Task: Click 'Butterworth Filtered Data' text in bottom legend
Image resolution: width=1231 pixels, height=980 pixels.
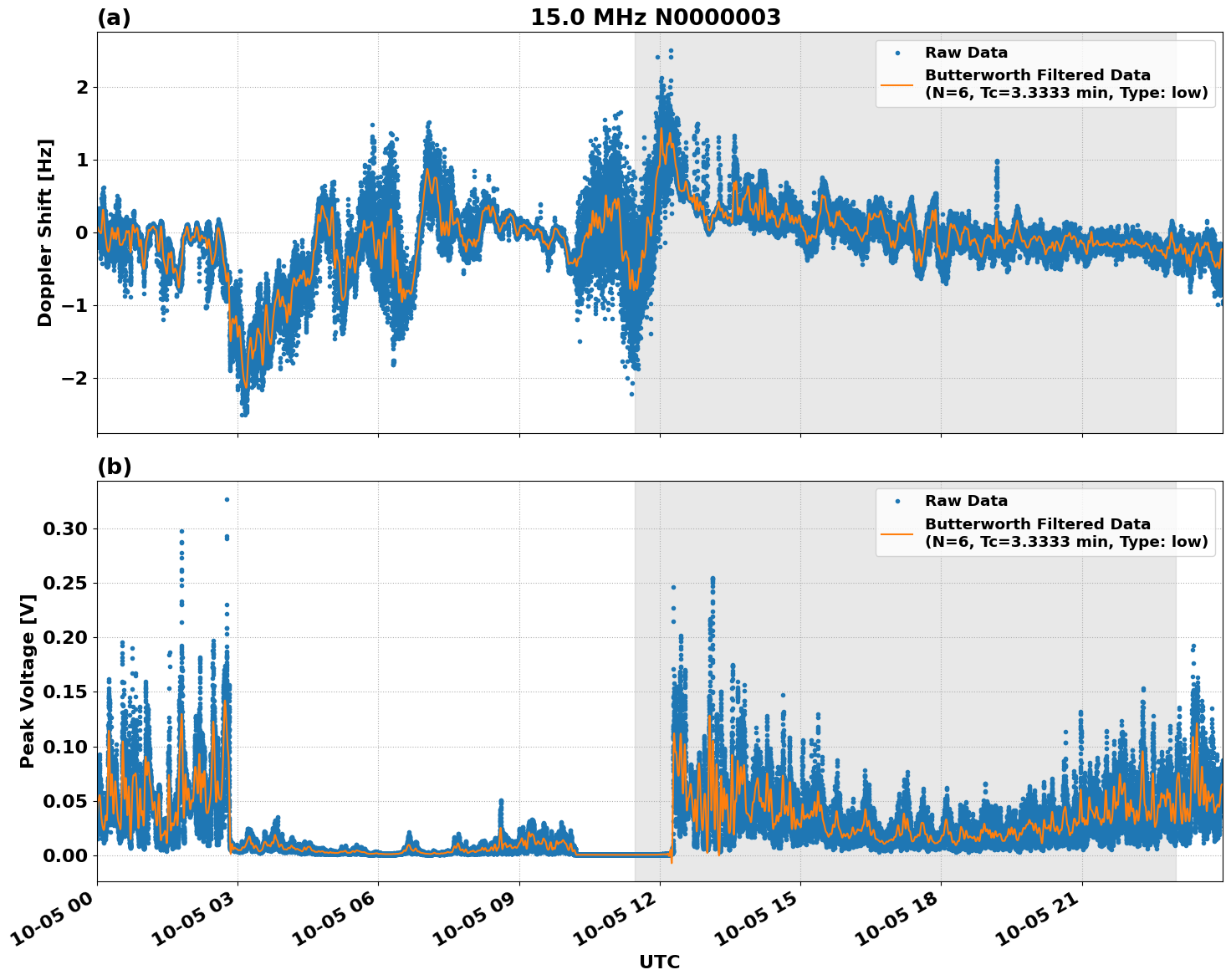Action: [x=1037, y=524]
